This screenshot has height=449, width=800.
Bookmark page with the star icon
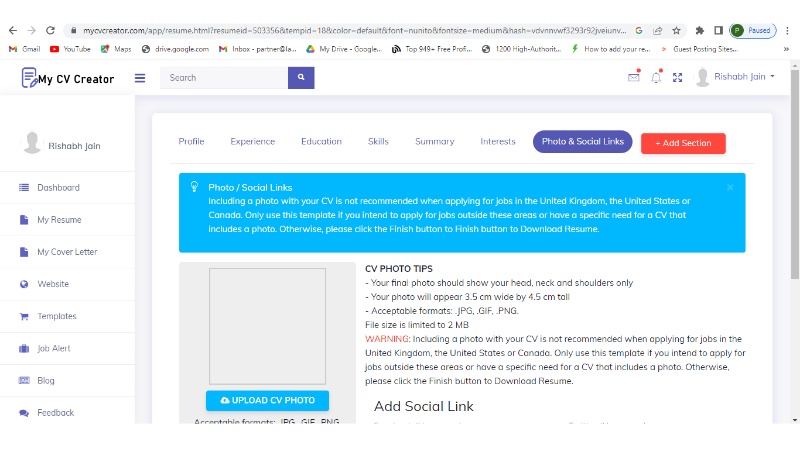click(x=677, y=30)
